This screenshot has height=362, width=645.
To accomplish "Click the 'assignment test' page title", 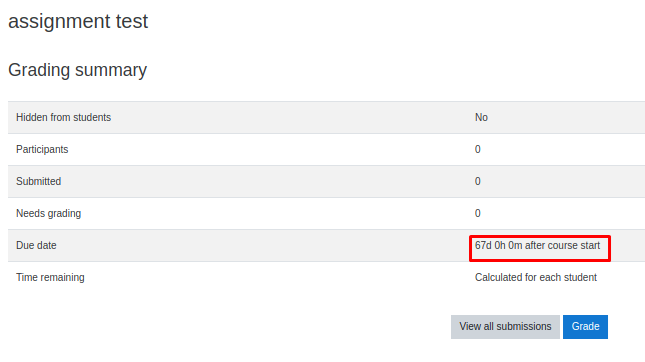I will [78, 21].
